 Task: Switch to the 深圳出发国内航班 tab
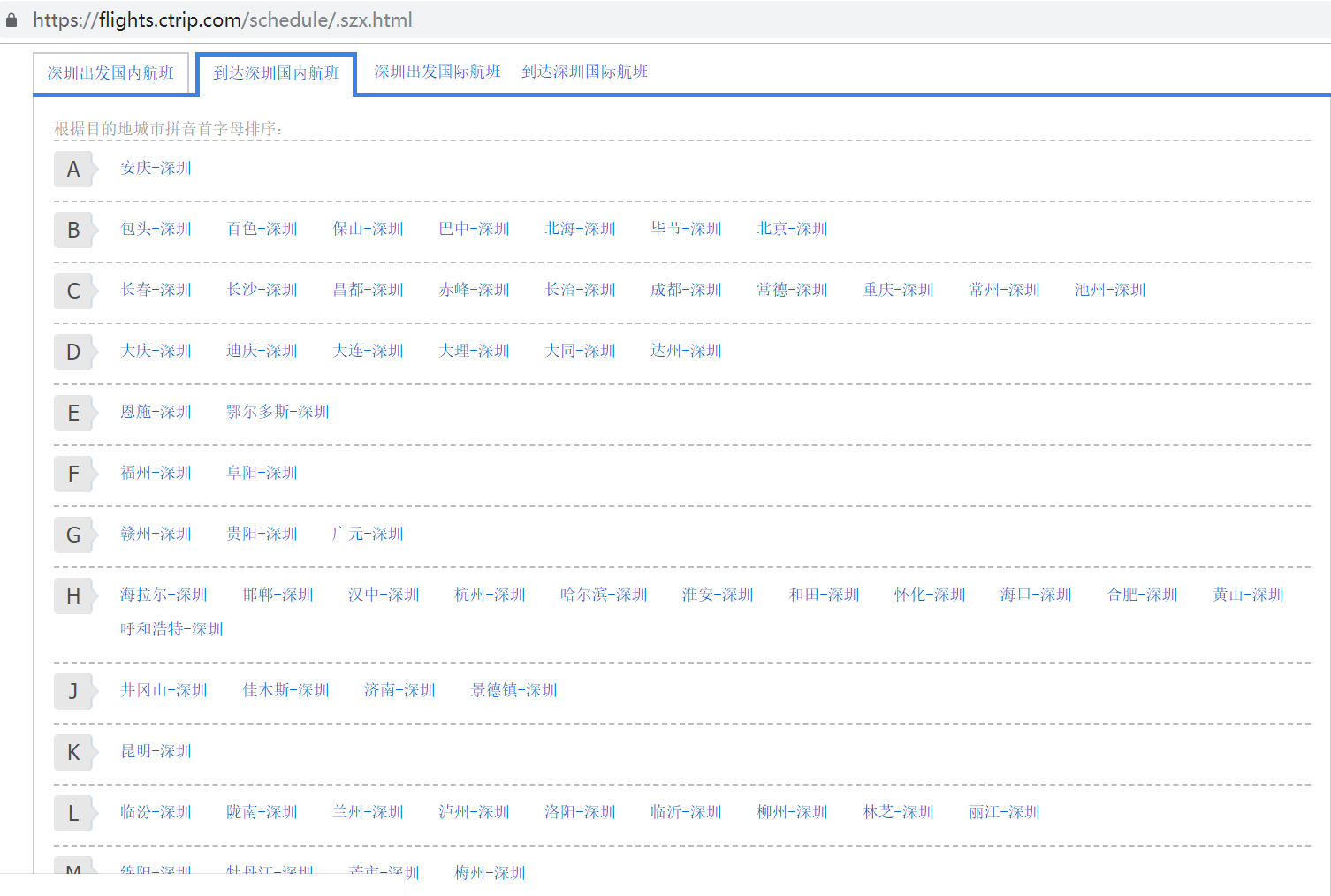(110, 73)
